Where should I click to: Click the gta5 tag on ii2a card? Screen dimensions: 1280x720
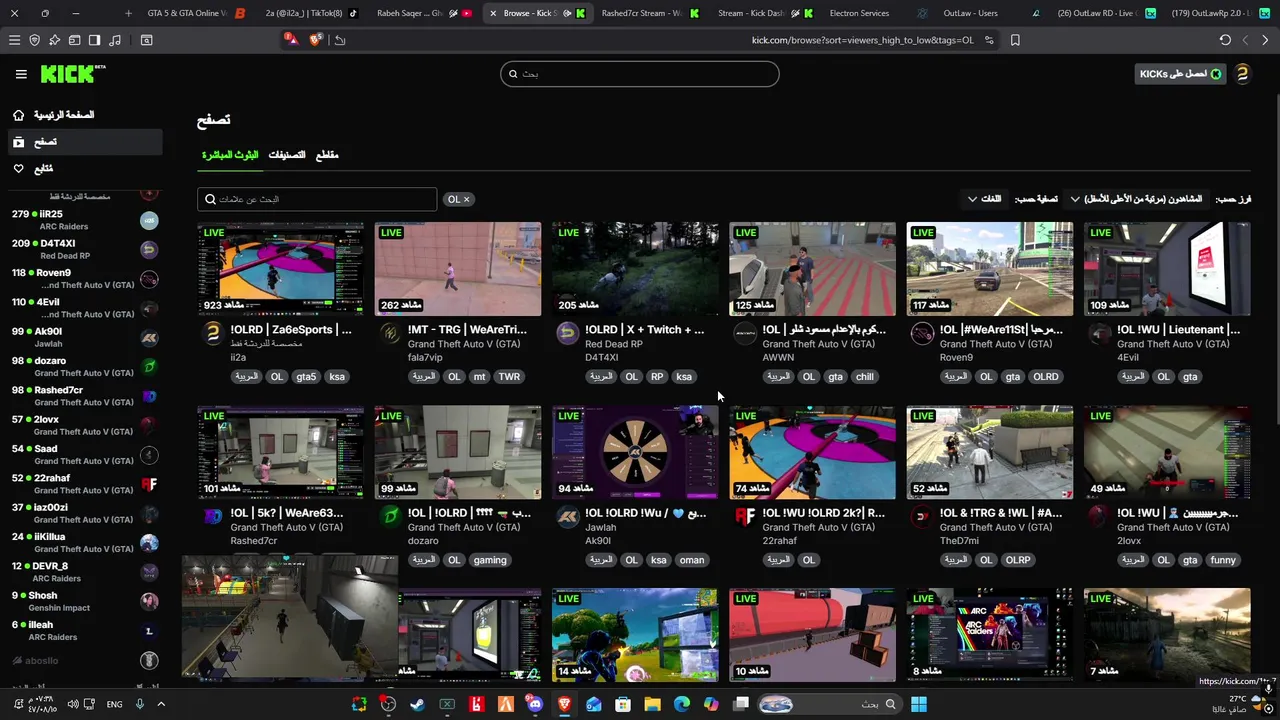tap(306, 377)
